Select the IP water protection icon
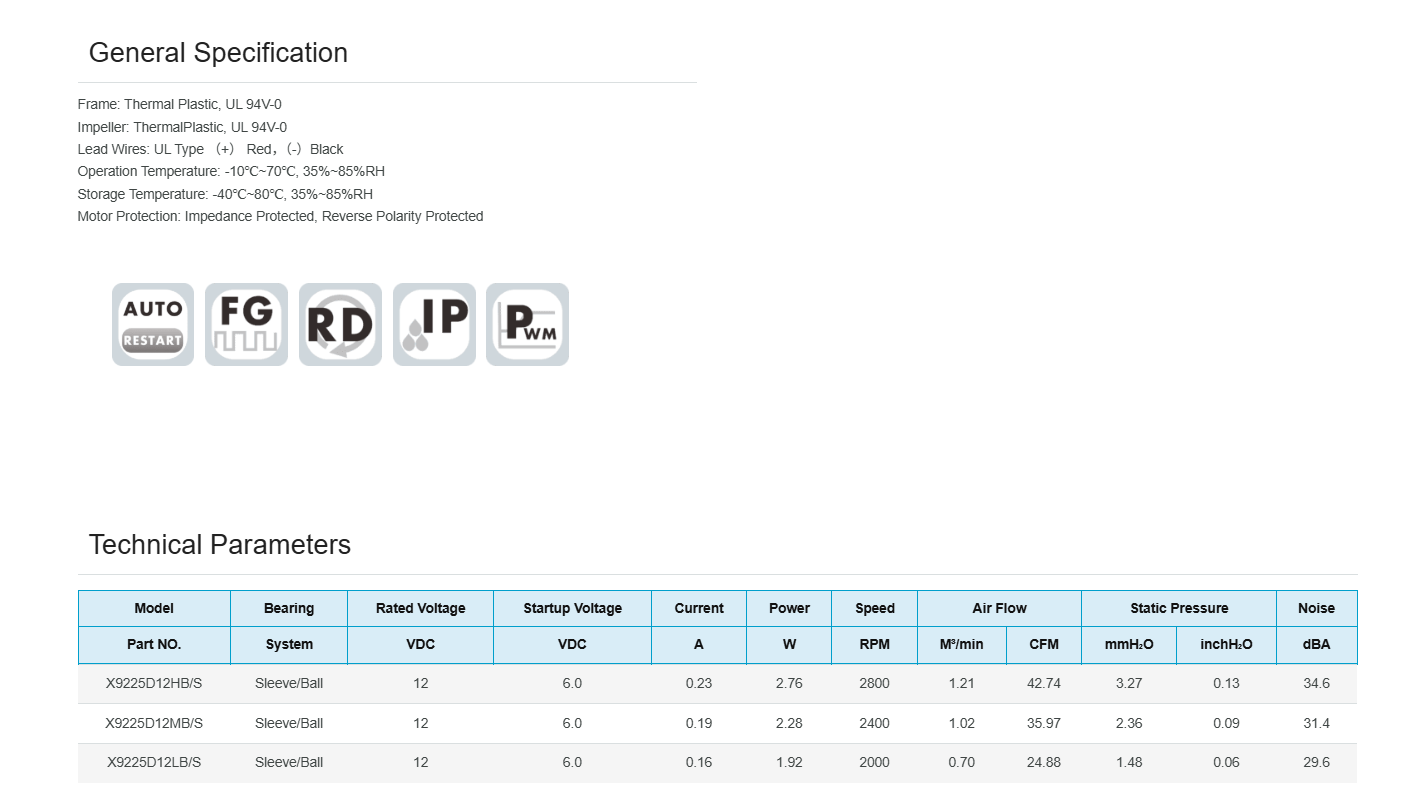This screenshot has height=795, width=1411. click(x=434, y=324)
